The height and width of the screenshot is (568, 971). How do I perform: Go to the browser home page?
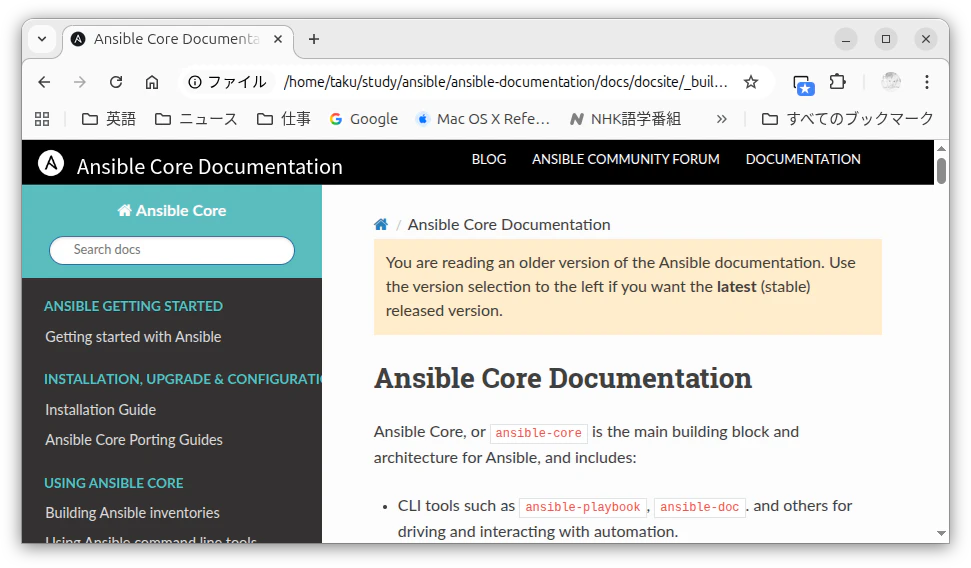click(152, 82)
